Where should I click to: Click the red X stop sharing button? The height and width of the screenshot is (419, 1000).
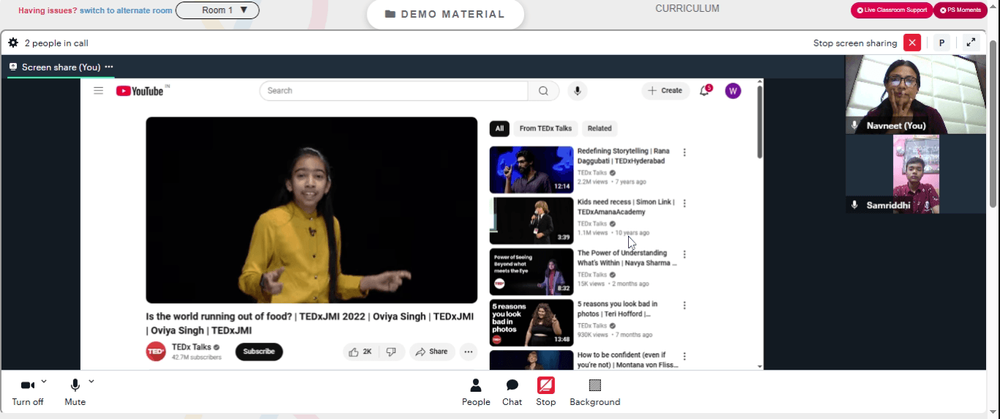912,43
